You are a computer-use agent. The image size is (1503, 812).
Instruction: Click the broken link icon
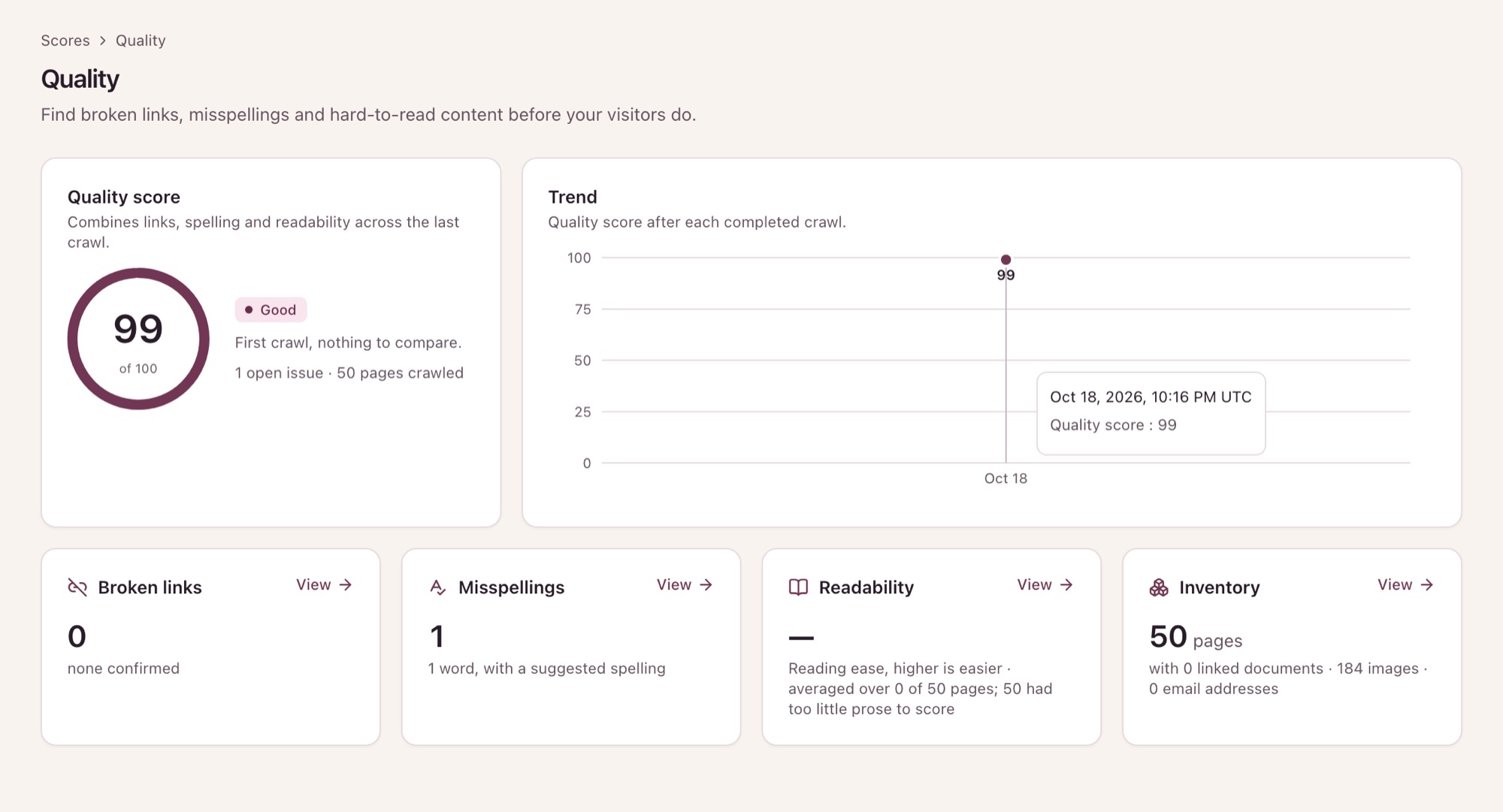tap(77, 587)
